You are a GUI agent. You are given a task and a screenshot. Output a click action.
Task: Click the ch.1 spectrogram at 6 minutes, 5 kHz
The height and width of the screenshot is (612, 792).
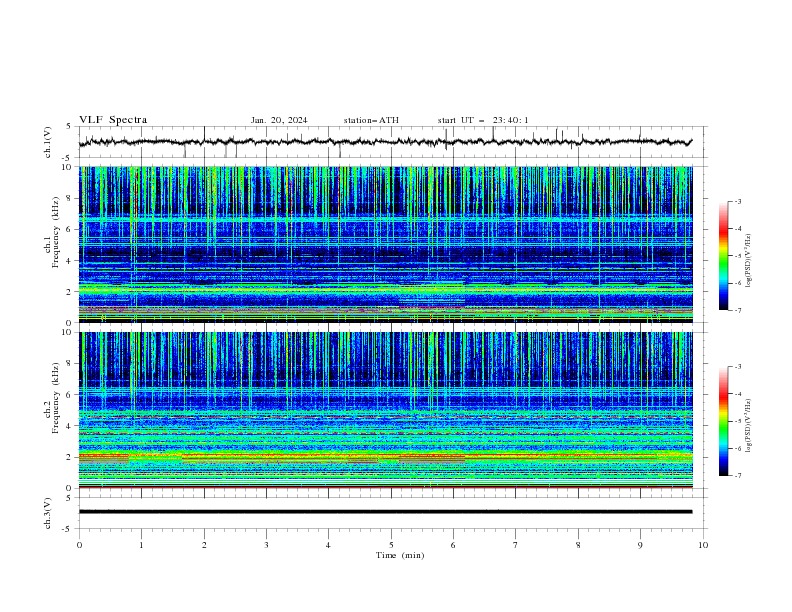(453, 245)
